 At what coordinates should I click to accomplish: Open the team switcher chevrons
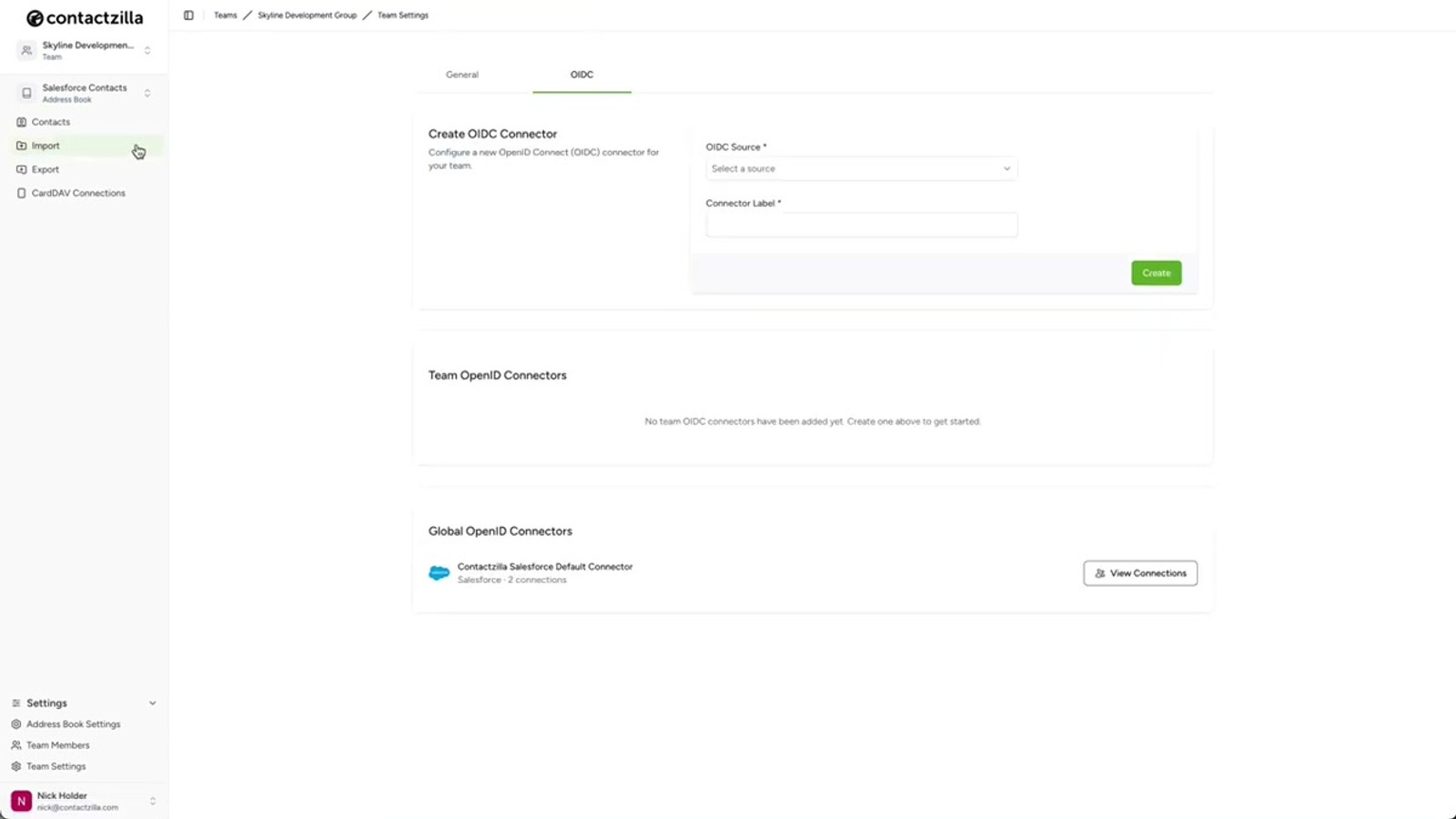pyautogui.click(x=147, y=50)
